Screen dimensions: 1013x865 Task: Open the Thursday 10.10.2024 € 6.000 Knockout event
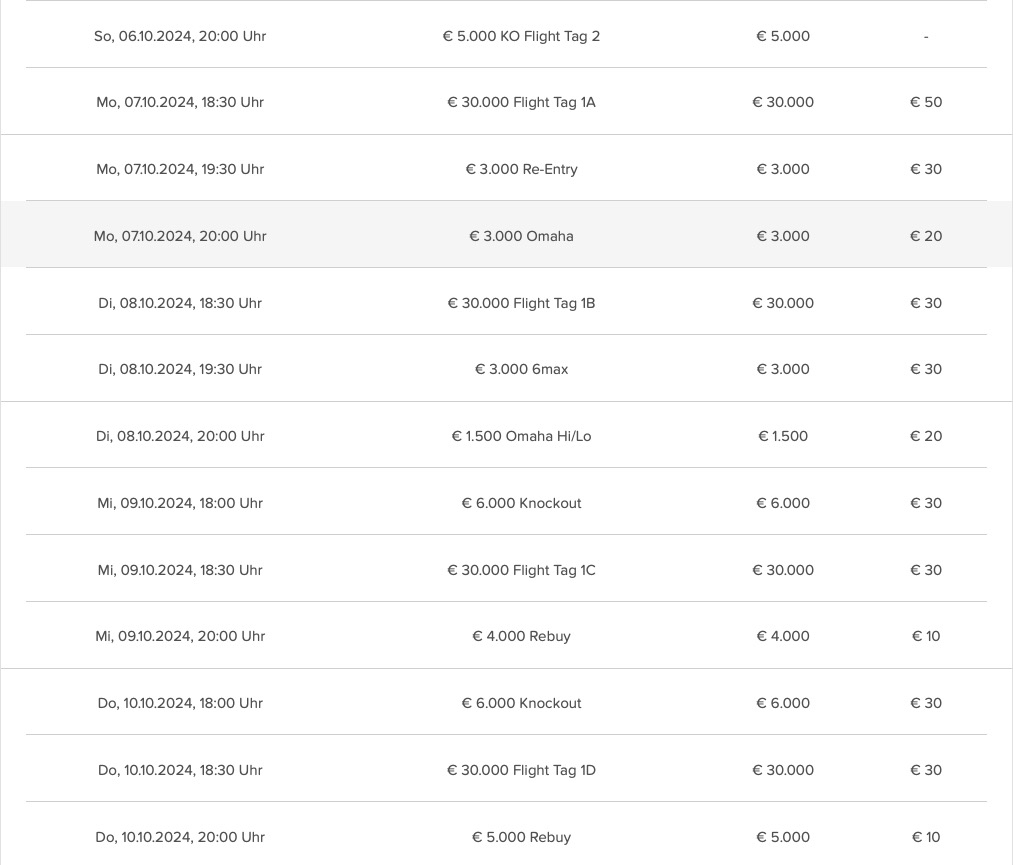point(521,703)
